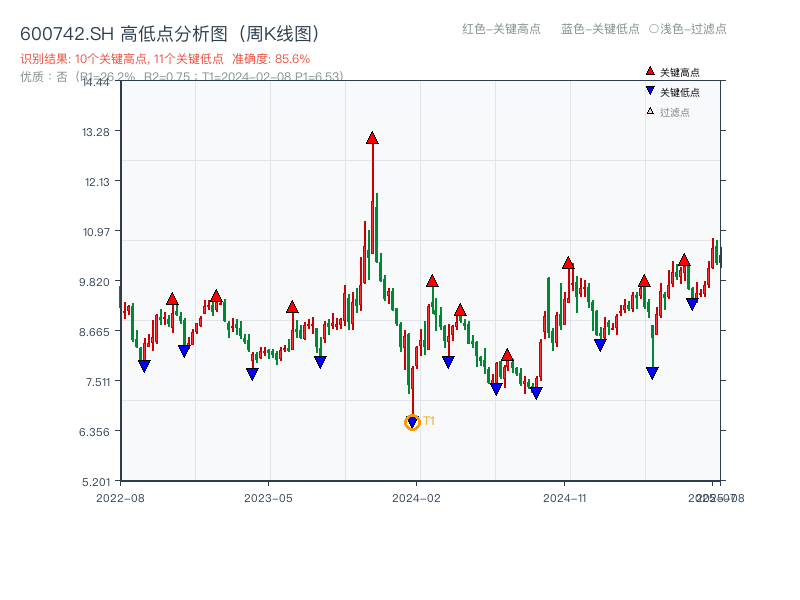Select the rightmost red high-point marker
The height and width of the screenshot is (600, 800).
684,260
